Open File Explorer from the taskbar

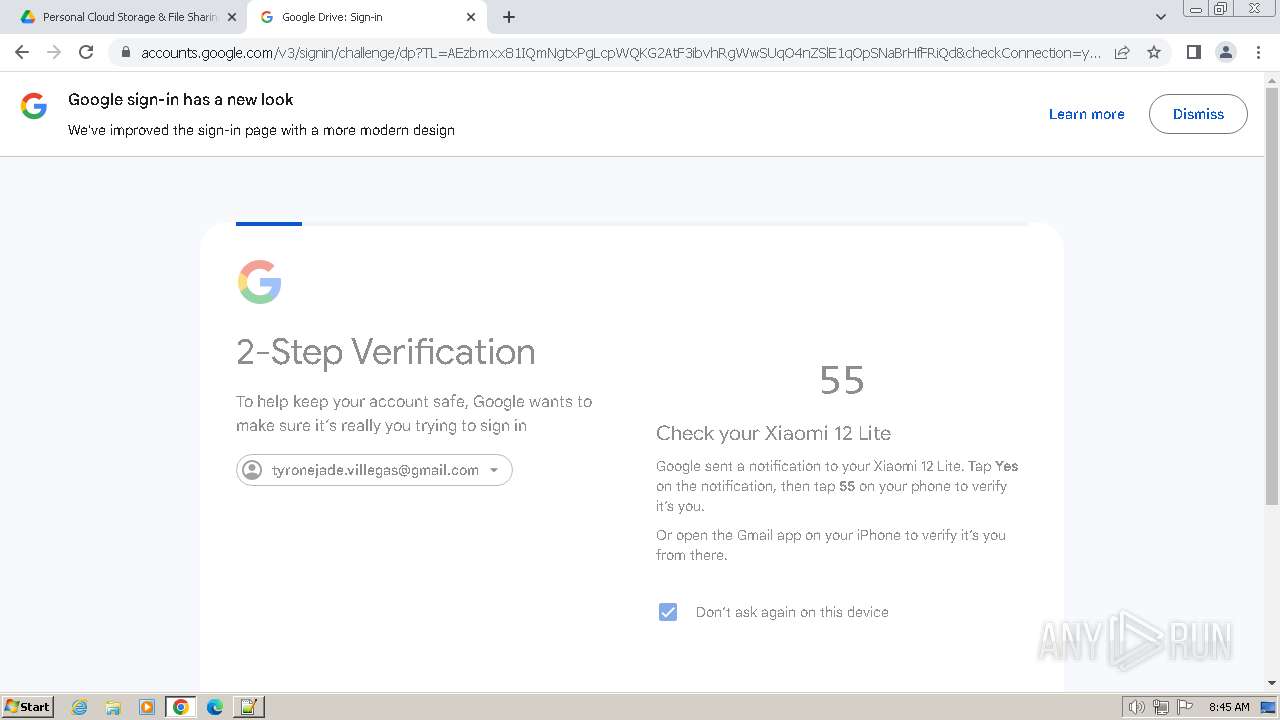pyautogui.click(x=113, y=707)
